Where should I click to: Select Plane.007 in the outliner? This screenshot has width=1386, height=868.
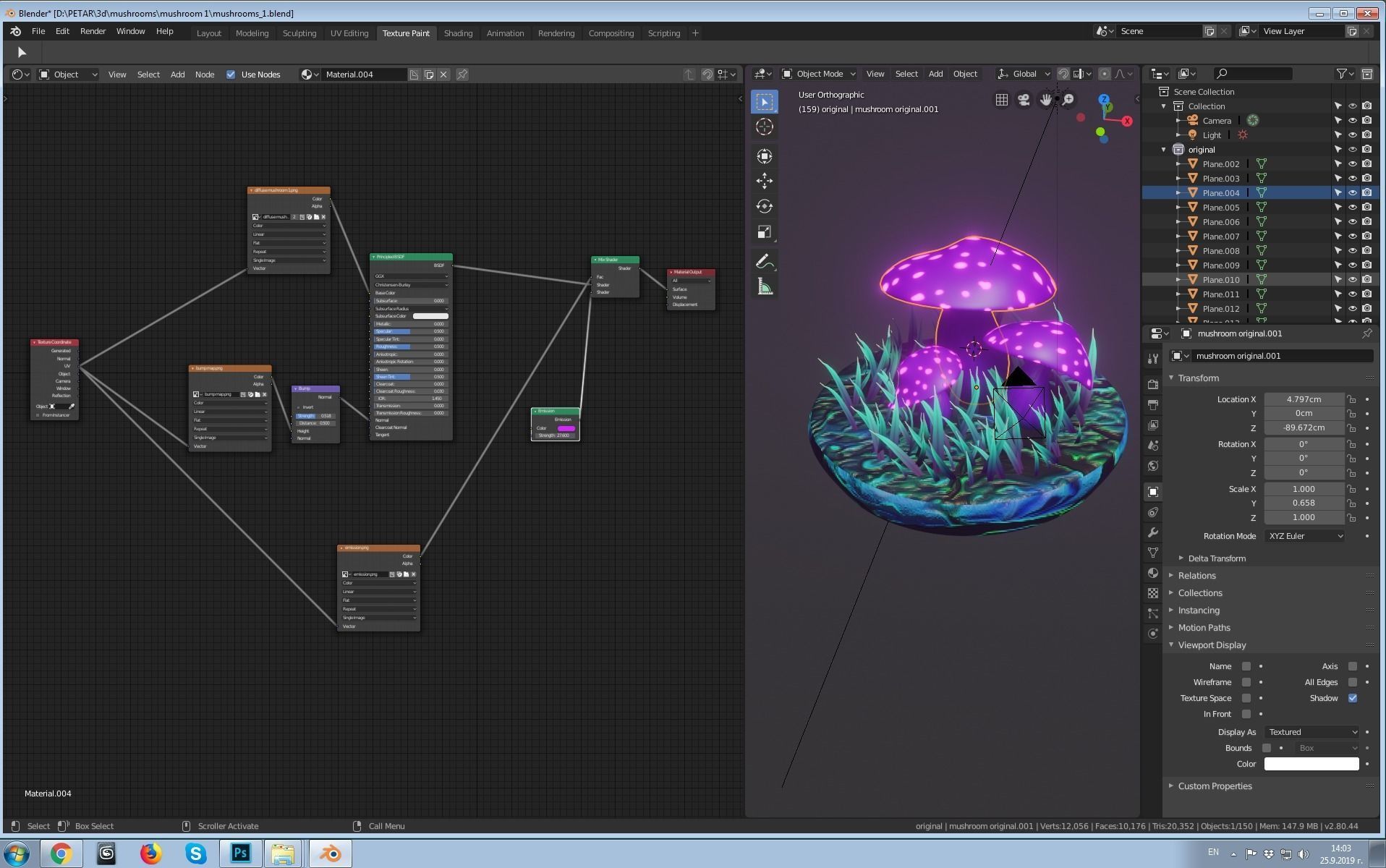(1220, 237)
